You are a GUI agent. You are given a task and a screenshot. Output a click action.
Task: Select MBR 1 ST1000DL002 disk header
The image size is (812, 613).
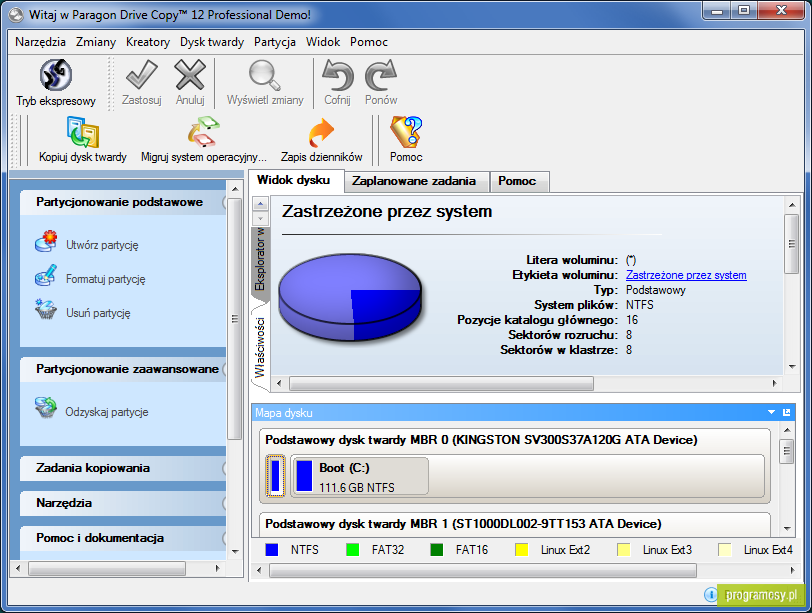[x=463, y=524]
